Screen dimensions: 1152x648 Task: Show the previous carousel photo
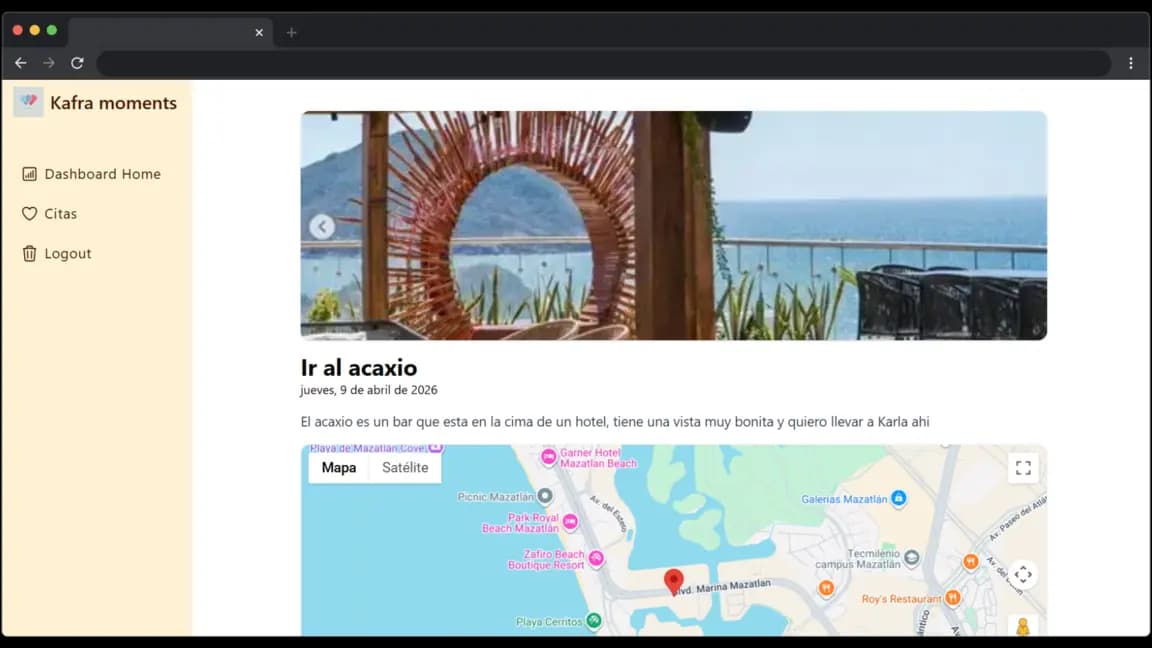pos(321,227)
